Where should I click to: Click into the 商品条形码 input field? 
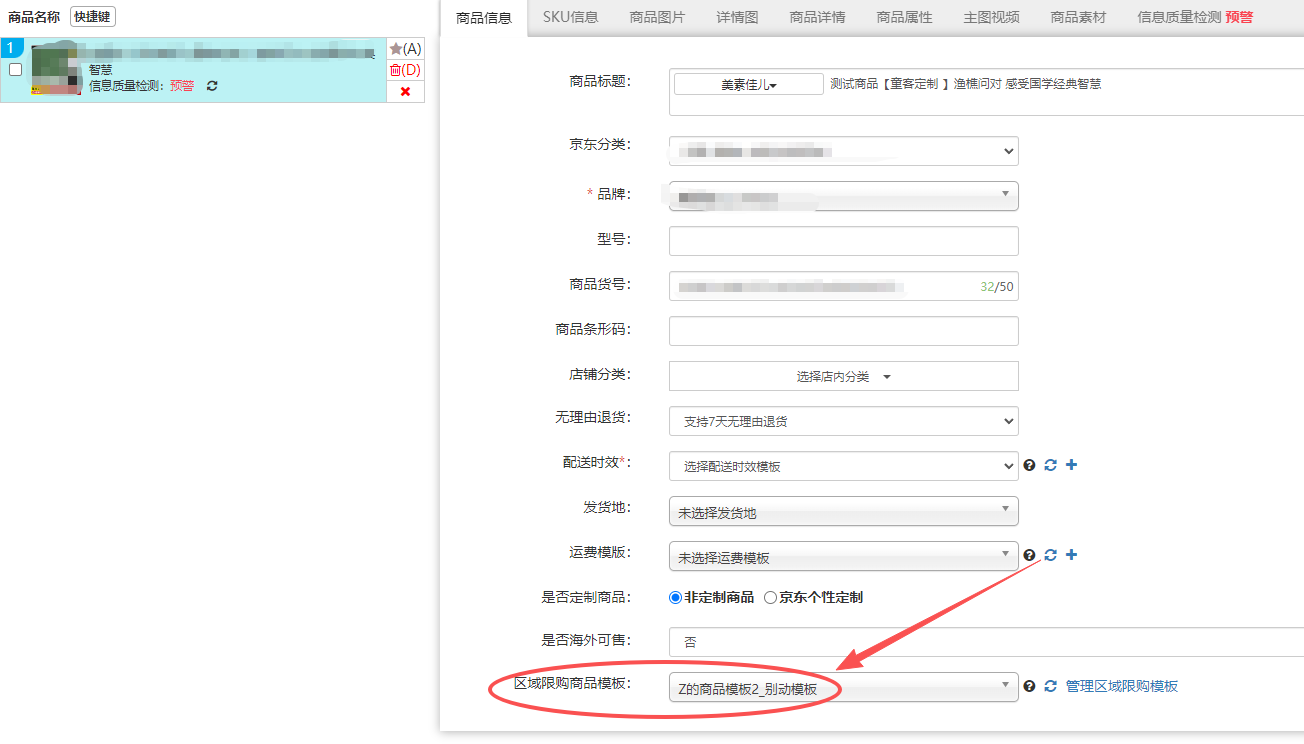point(843,331)
